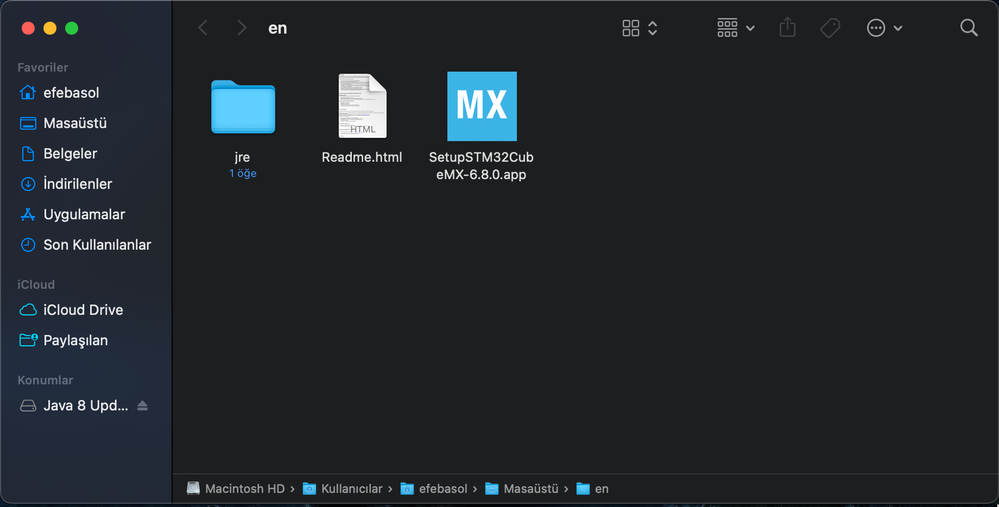This screenshot has width=999, height=507.
Task: Click en folder in path bar
Action: pyautogui.click(x=593, y=489)
